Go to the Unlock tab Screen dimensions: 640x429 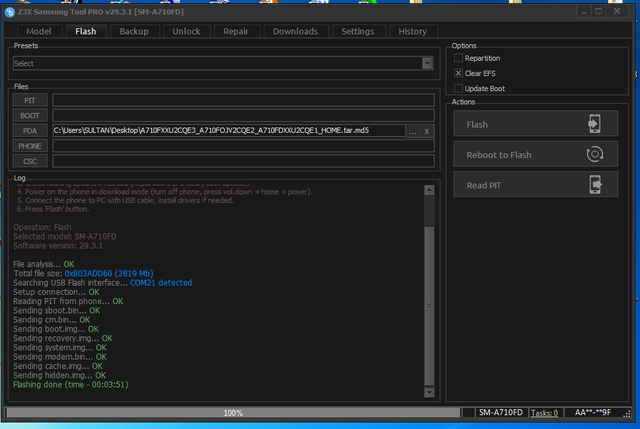click(186, 31)
